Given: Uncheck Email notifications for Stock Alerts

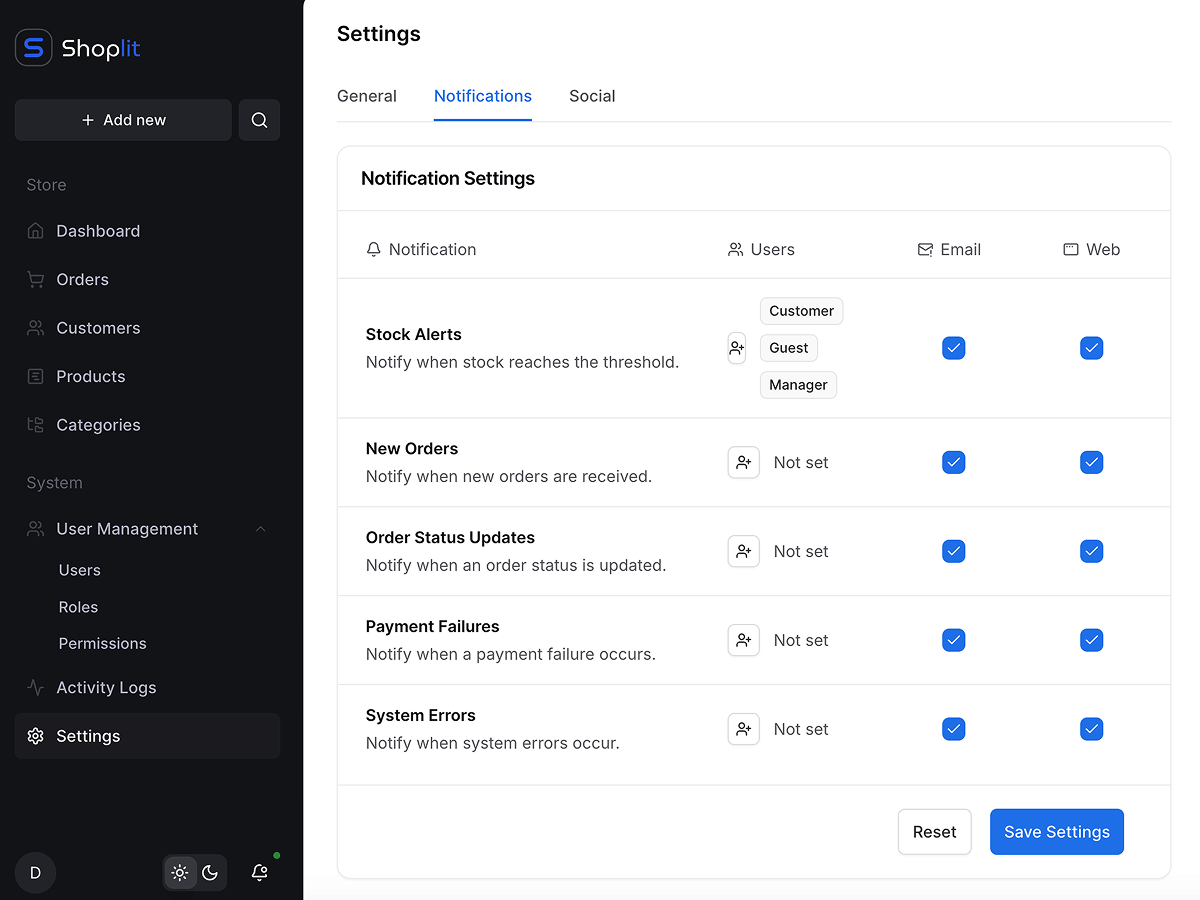Looking at the screenshot, I should pyautogui.click(x=953, y=348).
